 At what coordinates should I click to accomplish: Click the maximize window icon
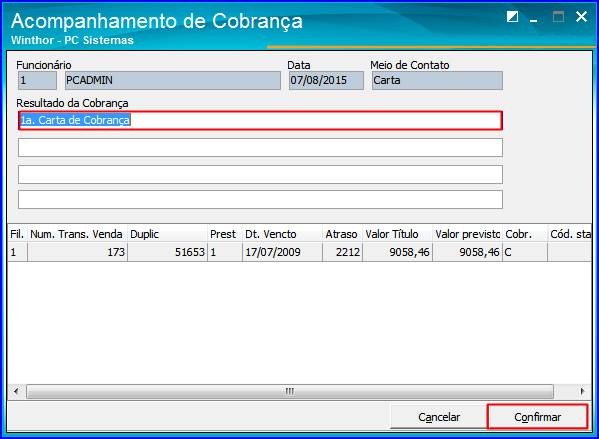(x=558, y=17)
